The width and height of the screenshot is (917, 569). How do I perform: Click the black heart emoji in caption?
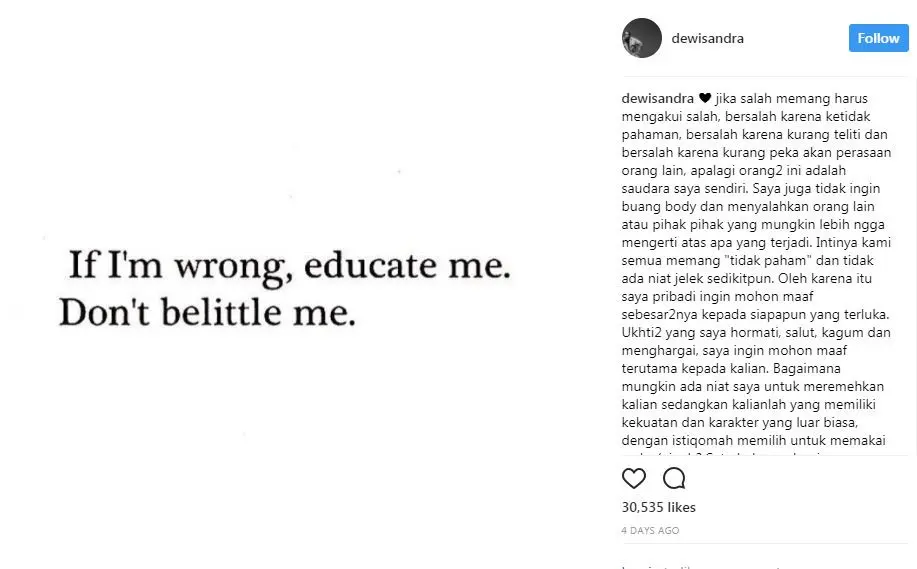click(705, 98)
